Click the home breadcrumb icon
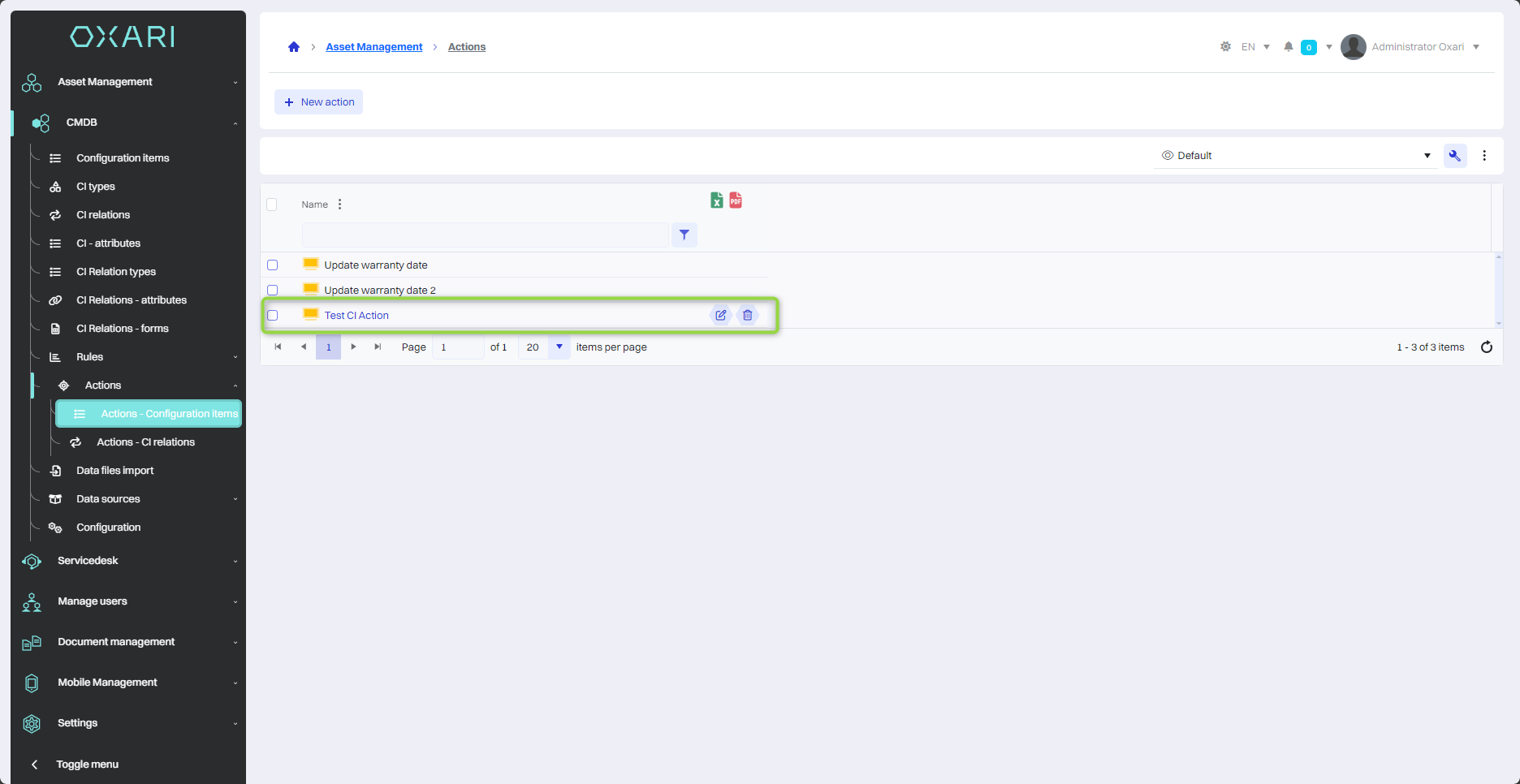The width and height of the screenshot is (1520, 784). tap(294, 47)
